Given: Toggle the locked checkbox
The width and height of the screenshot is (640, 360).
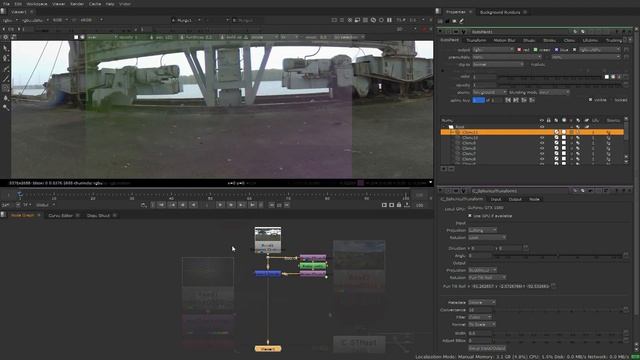Looking at the screenshot, I should (611, 100).
